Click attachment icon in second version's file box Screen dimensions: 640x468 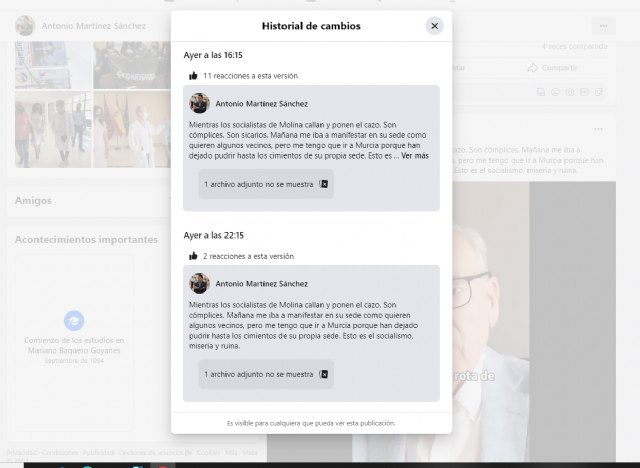coord(324,374)
